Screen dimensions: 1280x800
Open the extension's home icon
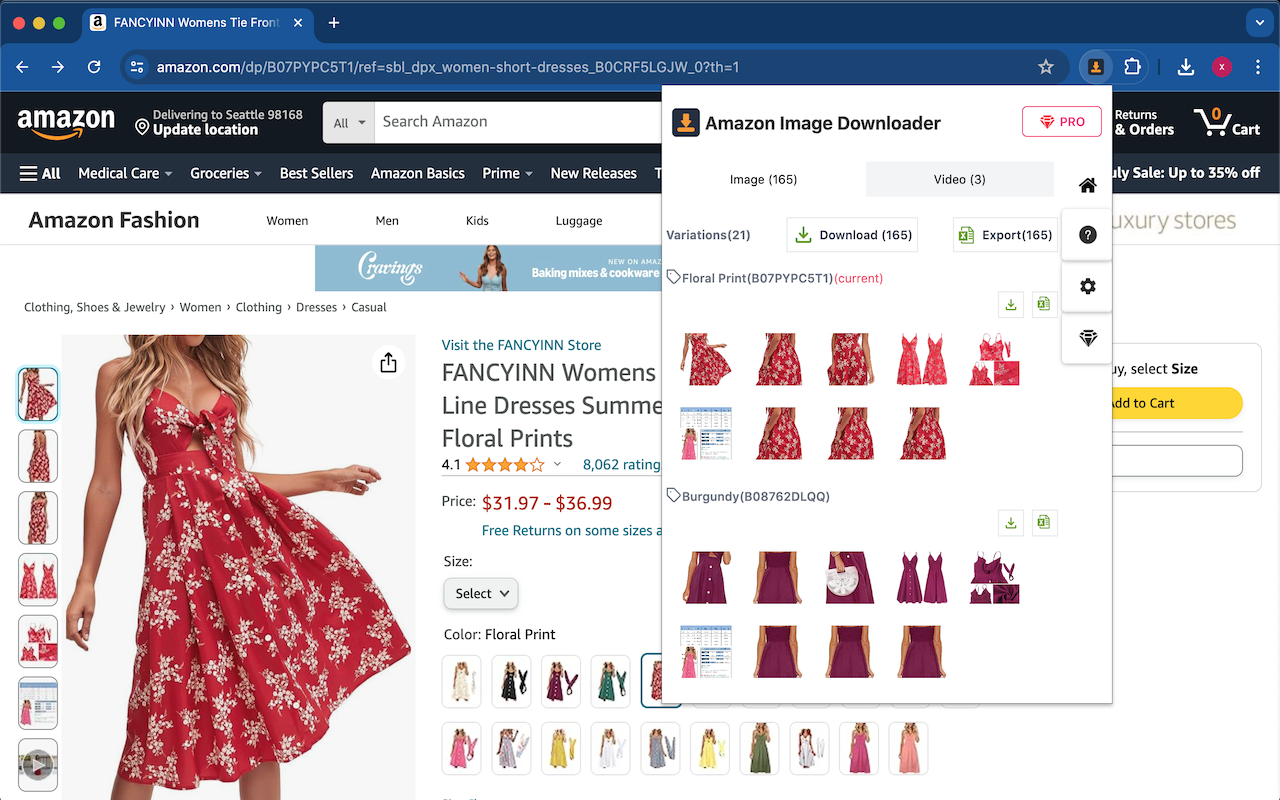[x=1088, y=185]
